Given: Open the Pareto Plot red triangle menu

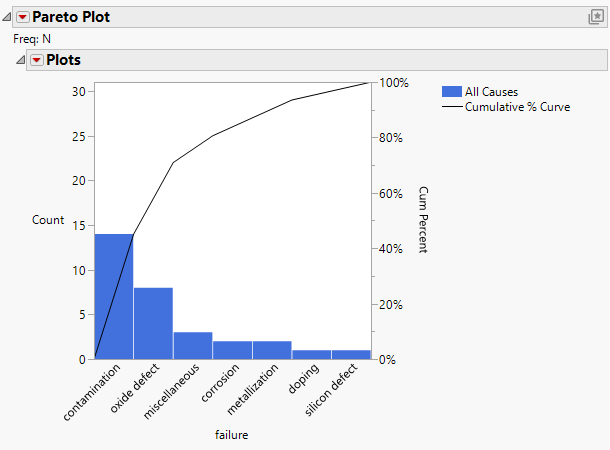Looking at the screenshot, I should click(22, 17).
